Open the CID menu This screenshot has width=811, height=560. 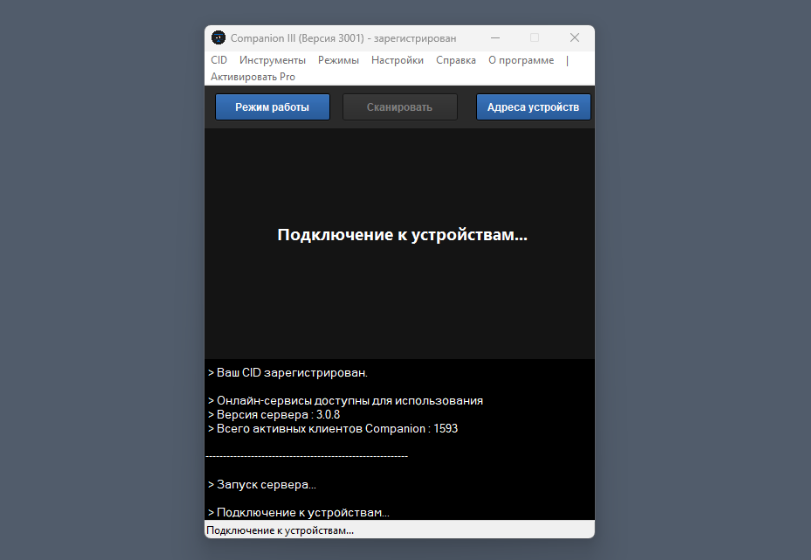219,60
